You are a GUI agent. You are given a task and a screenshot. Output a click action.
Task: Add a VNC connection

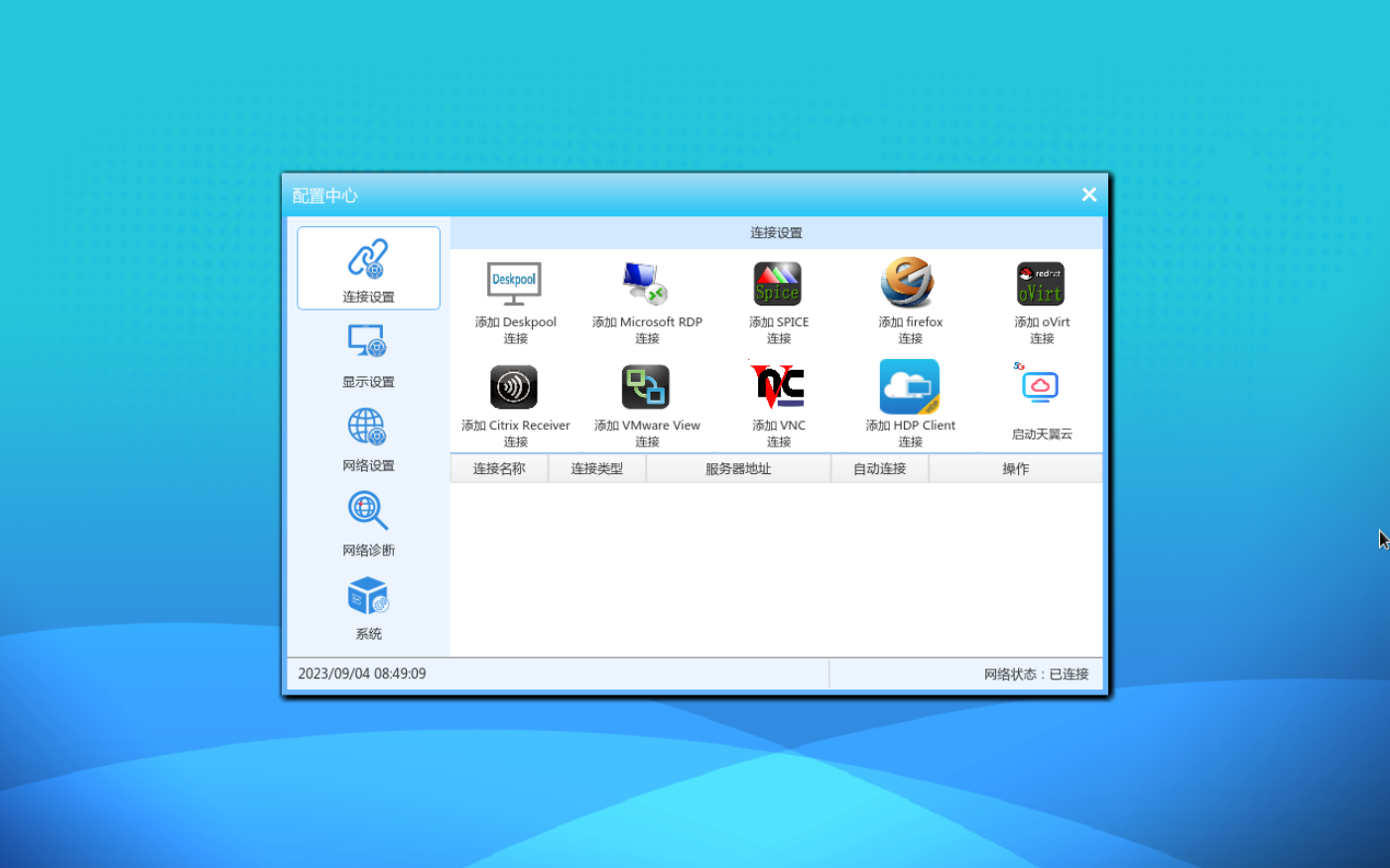(779, 405)
